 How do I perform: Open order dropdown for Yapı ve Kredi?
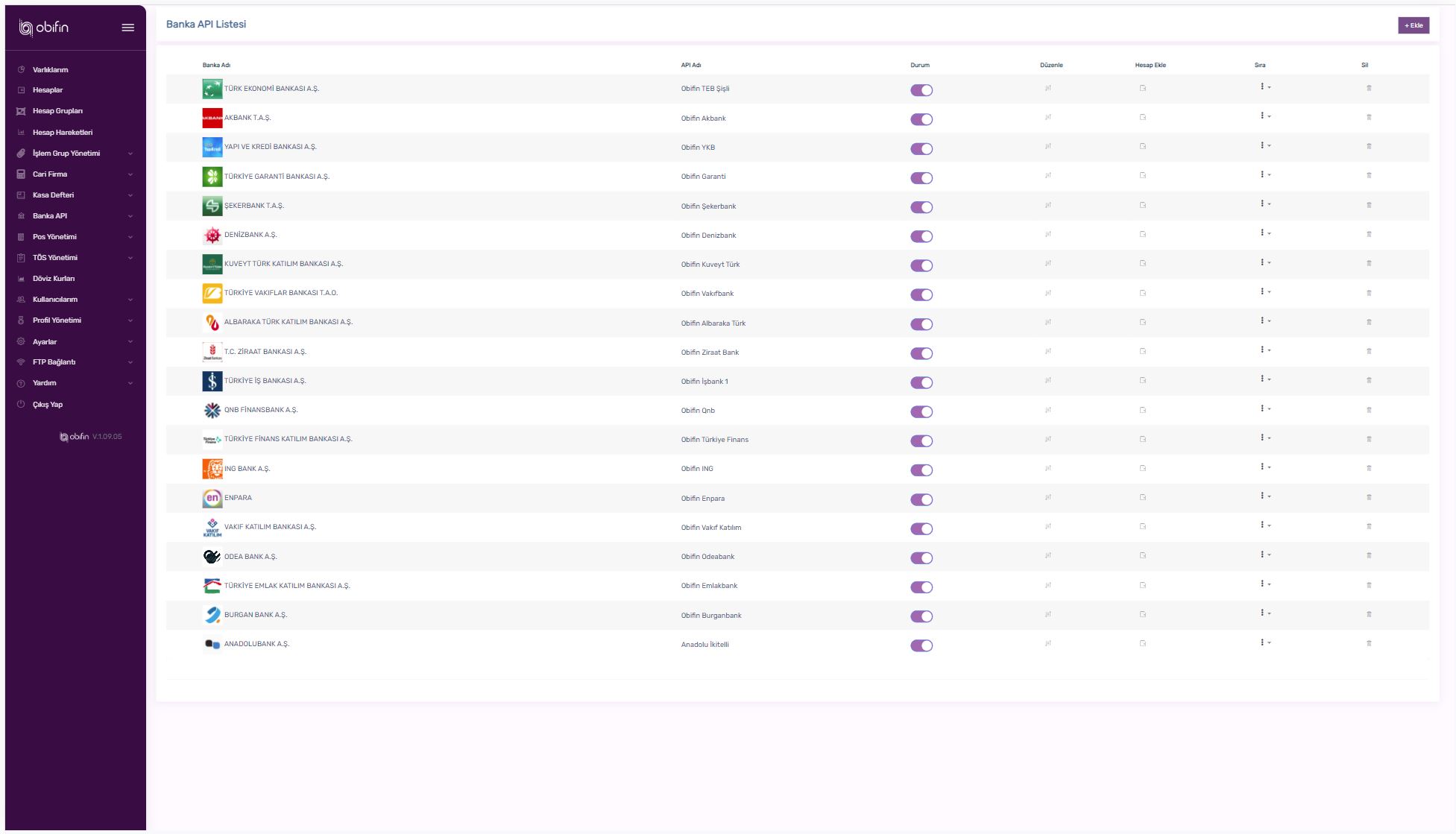(1265, 145)
